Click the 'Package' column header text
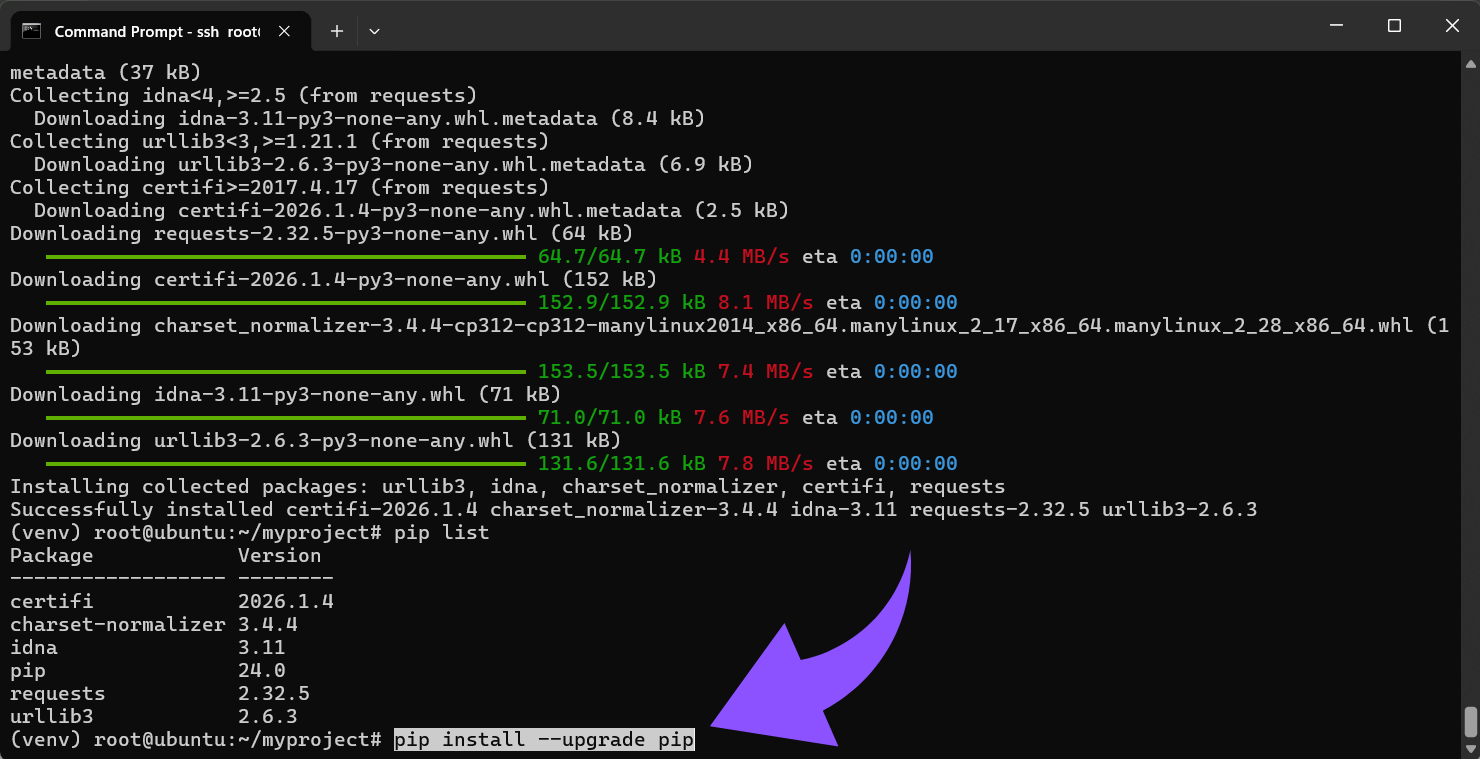This screenshot has width=1480, height=759. click(51, 556)
